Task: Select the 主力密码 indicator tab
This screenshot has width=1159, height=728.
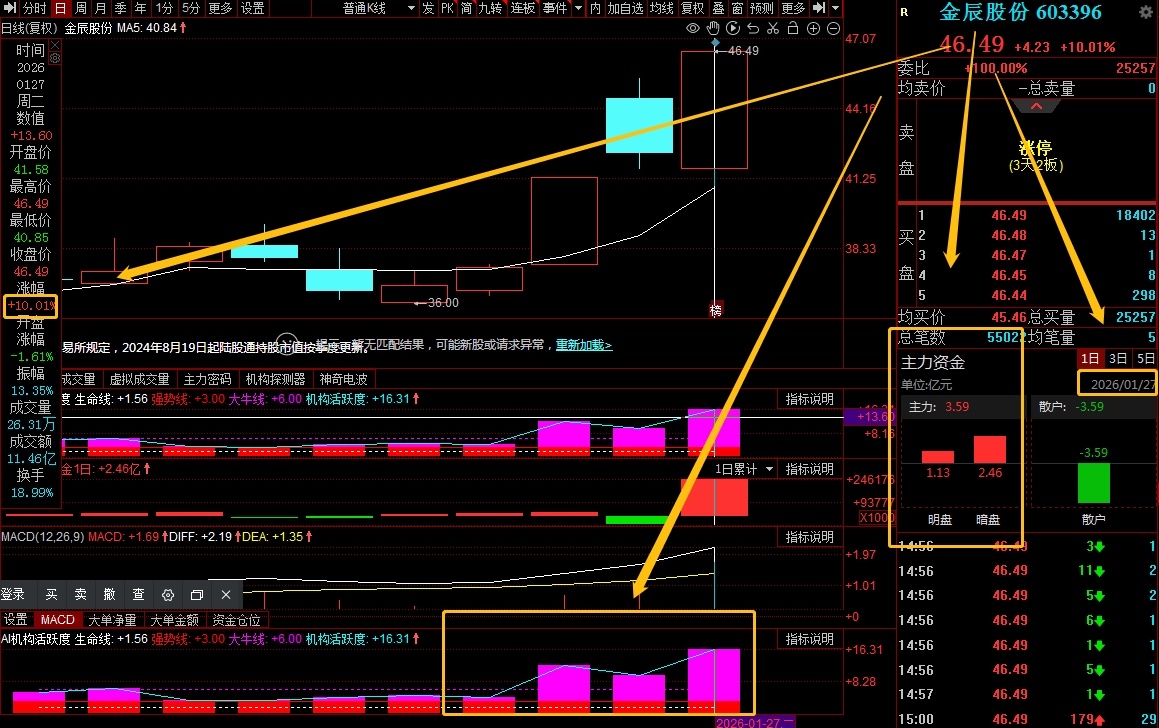Action: coord(208,379)
